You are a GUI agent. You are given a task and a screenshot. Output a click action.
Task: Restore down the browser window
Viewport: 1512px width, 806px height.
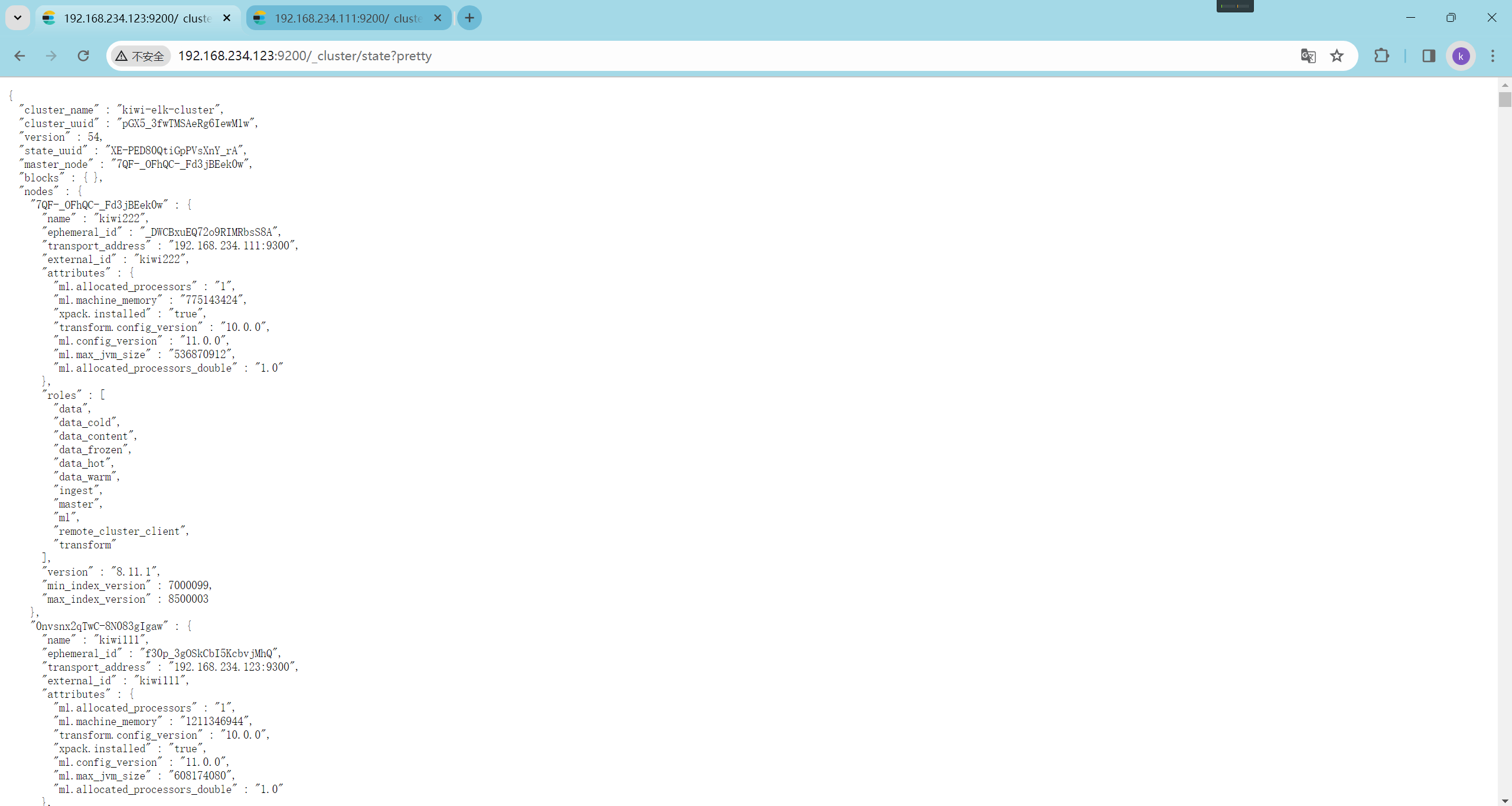pyautogui.click(x=1451, y=18)
